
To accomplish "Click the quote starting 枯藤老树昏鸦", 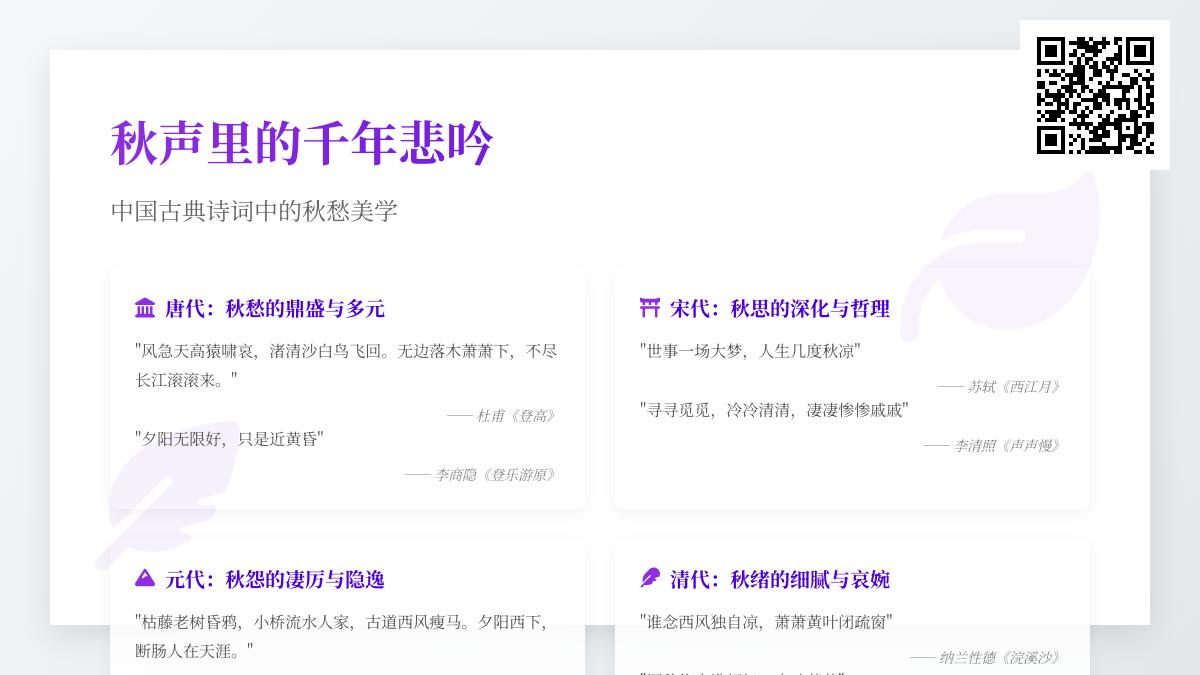I will [343, 636].
